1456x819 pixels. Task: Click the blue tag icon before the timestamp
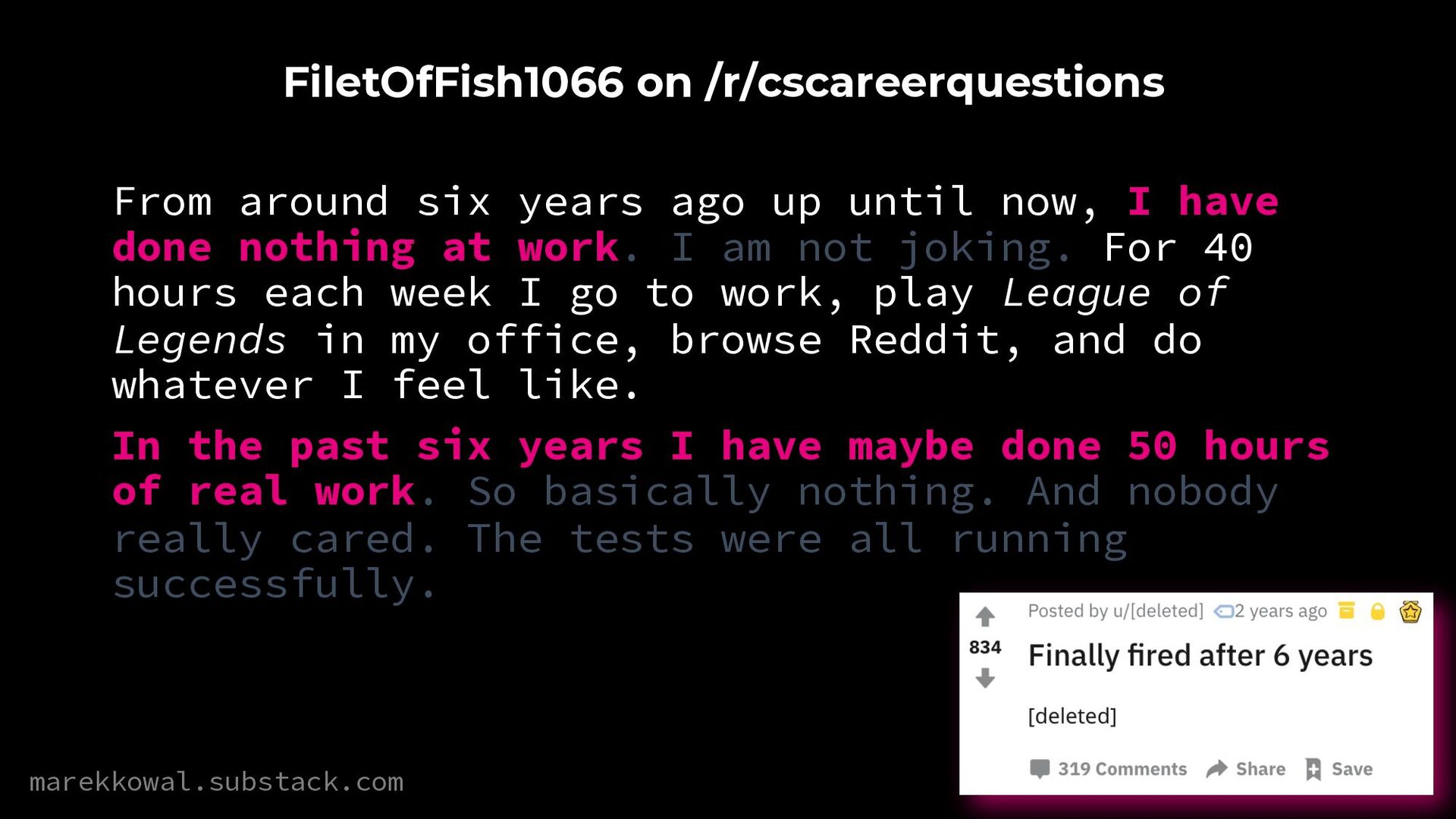[1223, 611]
